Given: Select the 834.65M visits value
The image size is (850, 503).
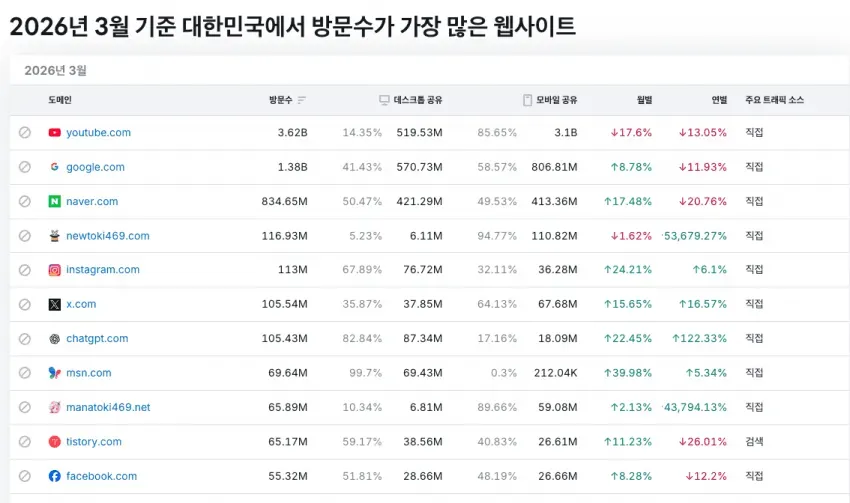Looking at the screenshot, I should pyautogui.click(x=285, y=201).
